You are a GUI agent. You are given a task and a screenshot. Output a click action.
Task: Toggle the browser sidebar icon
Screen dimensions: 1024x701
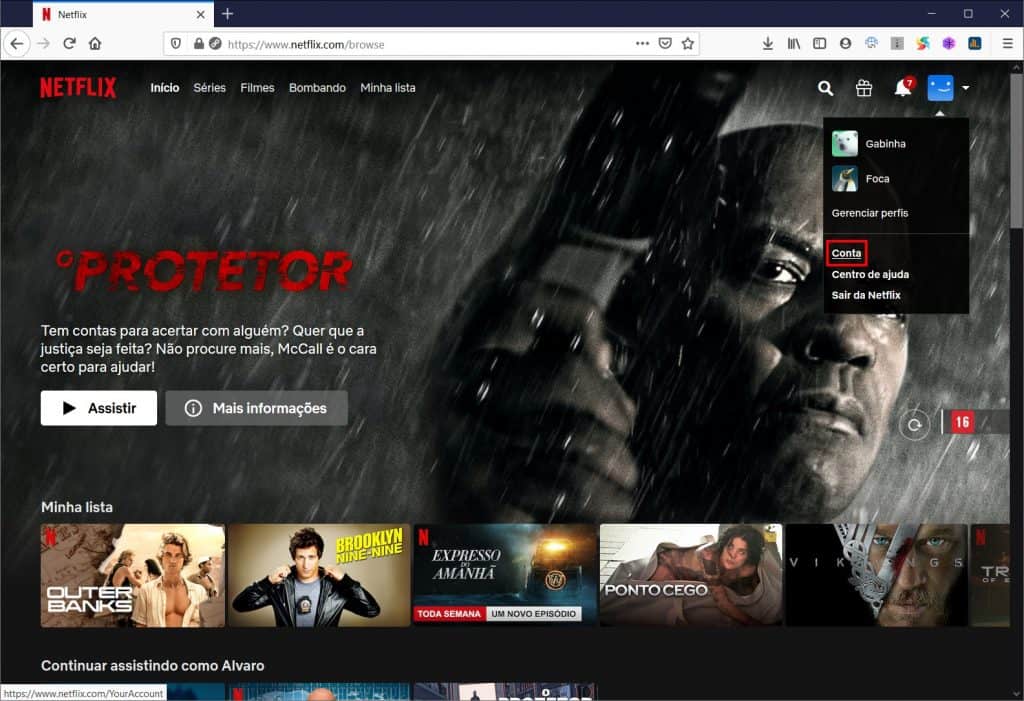[x=820, y=44]
